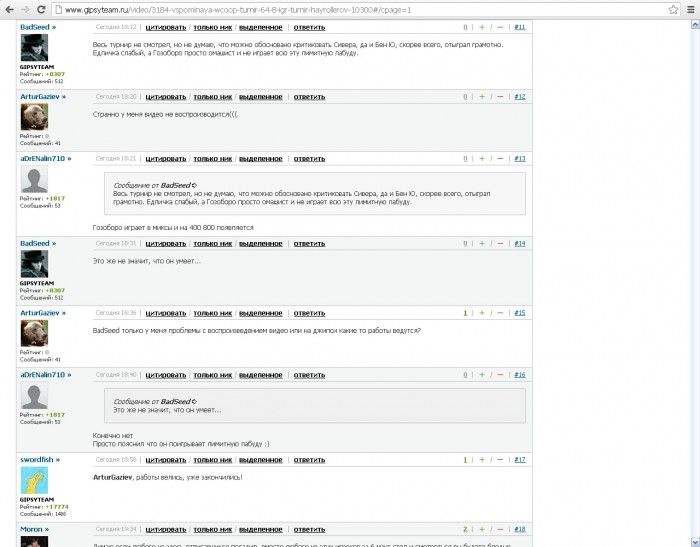Image resolution: width=700 pixels, height=547 pixels.
Task: Upvote post #11 with plus icon
Action: [482, 27]
